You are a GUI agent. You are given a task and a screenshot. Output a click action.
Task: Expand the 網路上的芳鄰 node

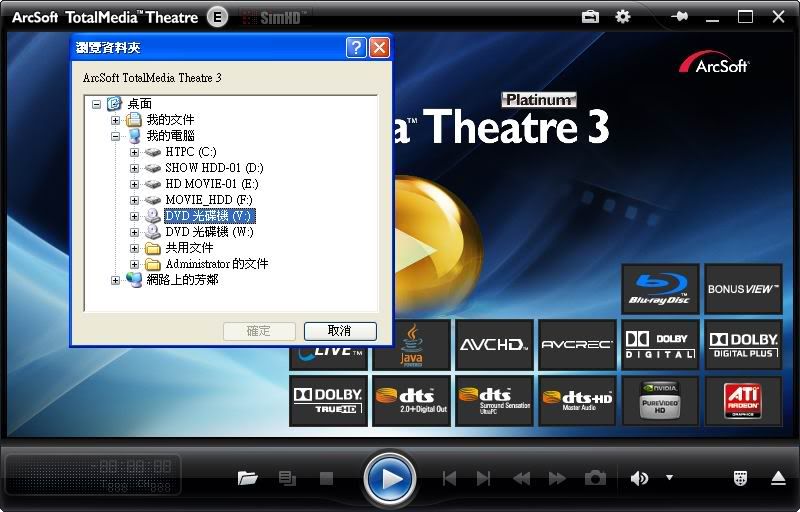pyautogui.click(x=115, y=280)
